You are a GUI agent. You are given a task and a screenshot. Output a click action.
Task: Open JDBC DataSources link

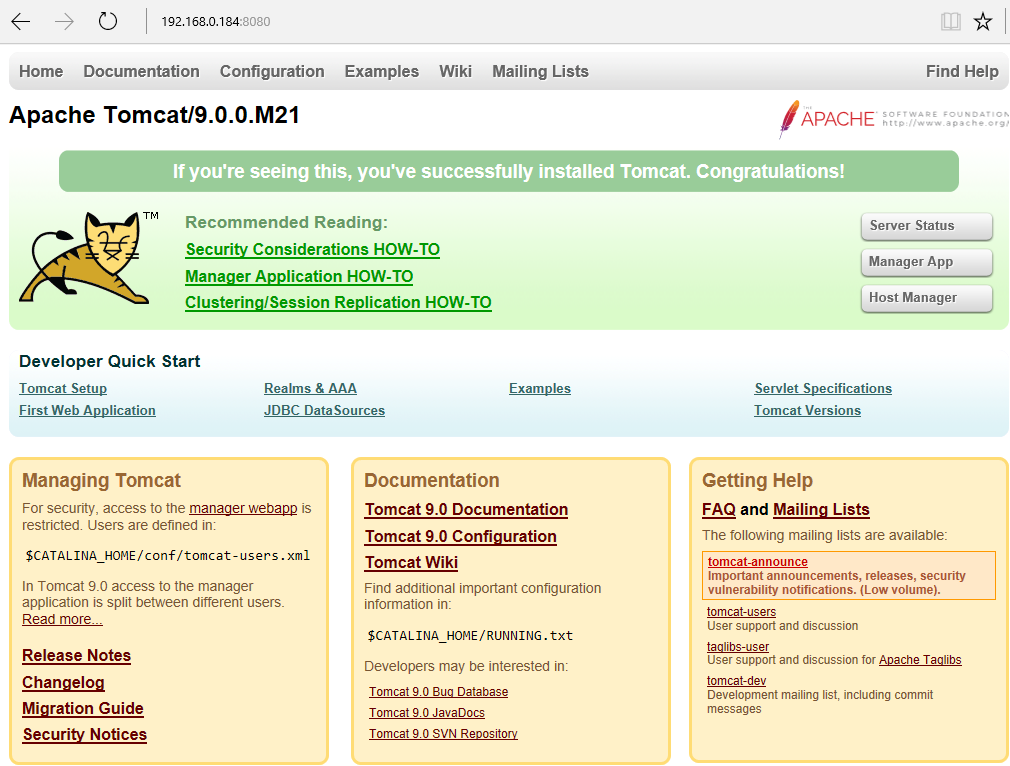pos(324,410)
